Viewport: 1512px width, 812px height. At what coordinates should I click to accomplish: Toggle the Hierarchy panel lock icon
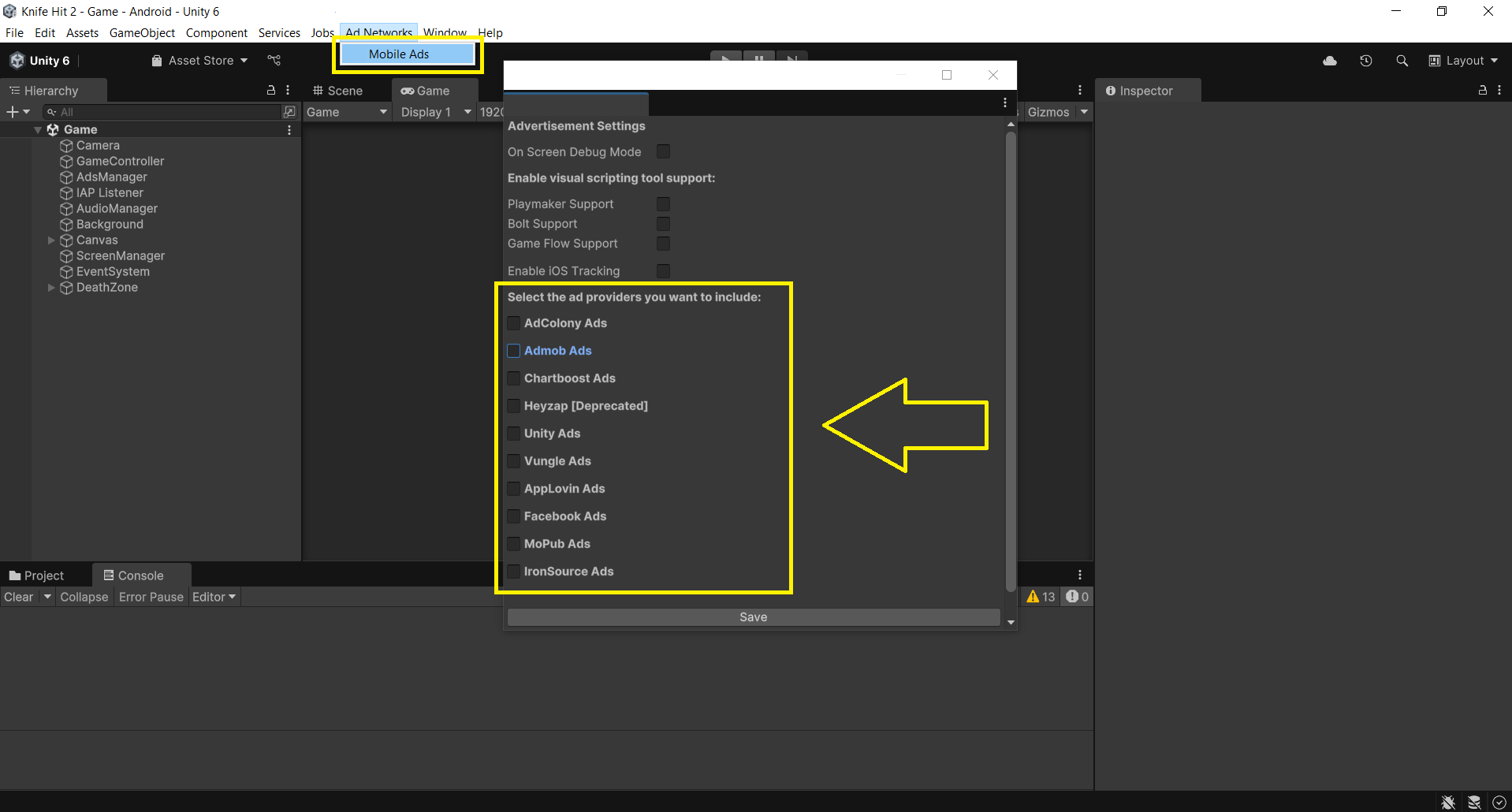[x=271, y=91]
